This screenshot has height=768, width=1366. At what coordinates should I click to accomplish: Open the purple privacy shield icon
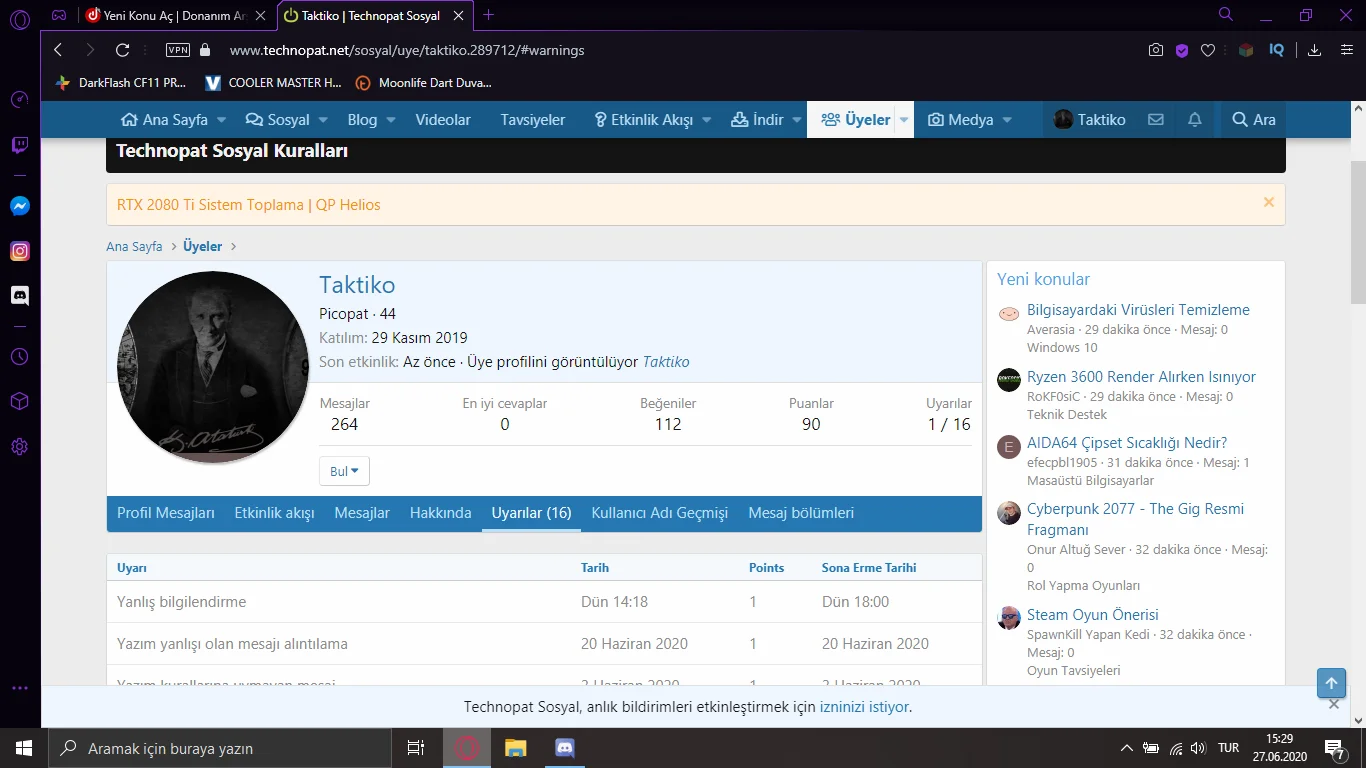click(x=1182, y=50)
